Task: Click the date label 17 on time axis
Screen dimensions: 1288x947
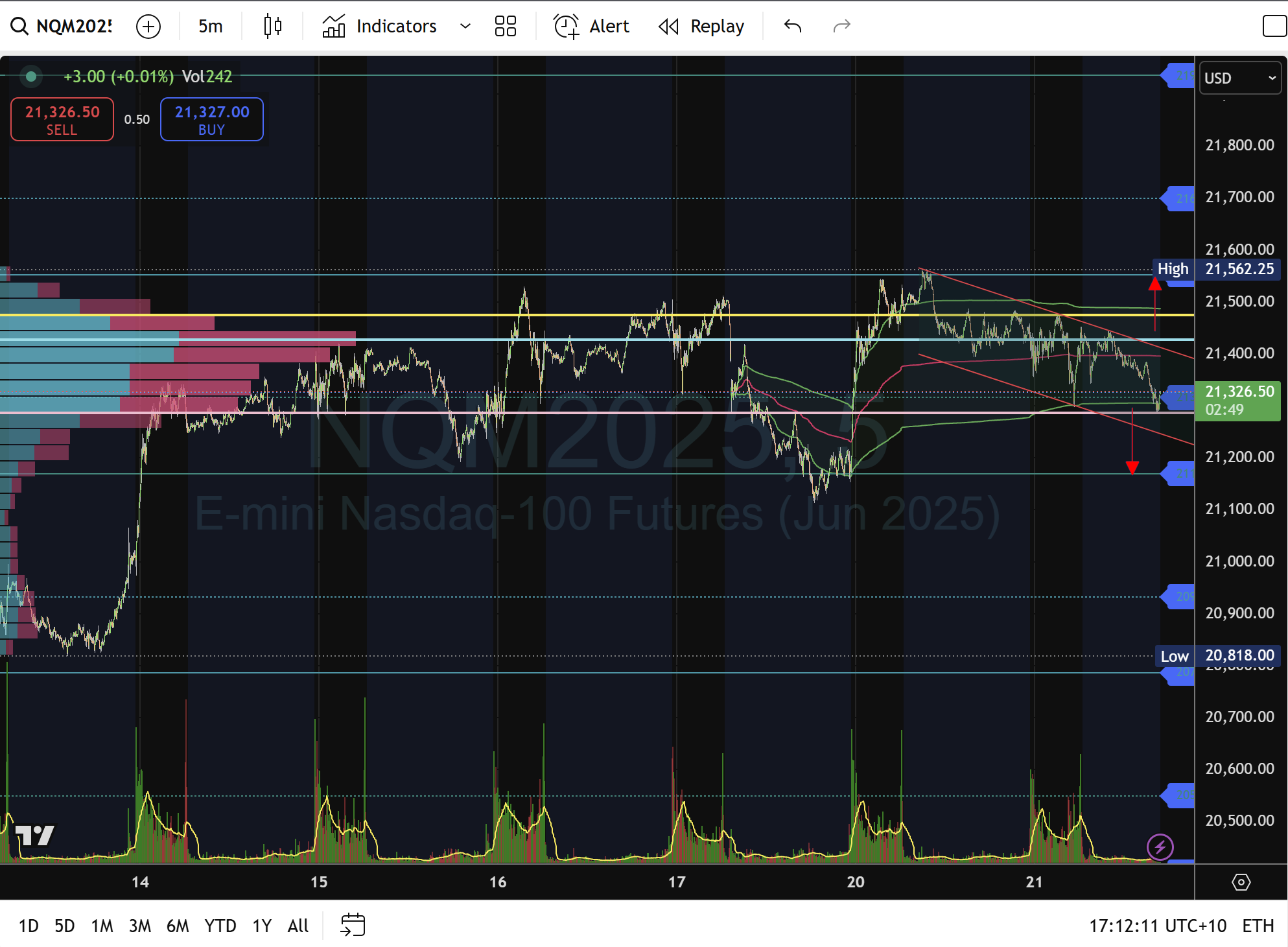Action: tap(676, 882)
